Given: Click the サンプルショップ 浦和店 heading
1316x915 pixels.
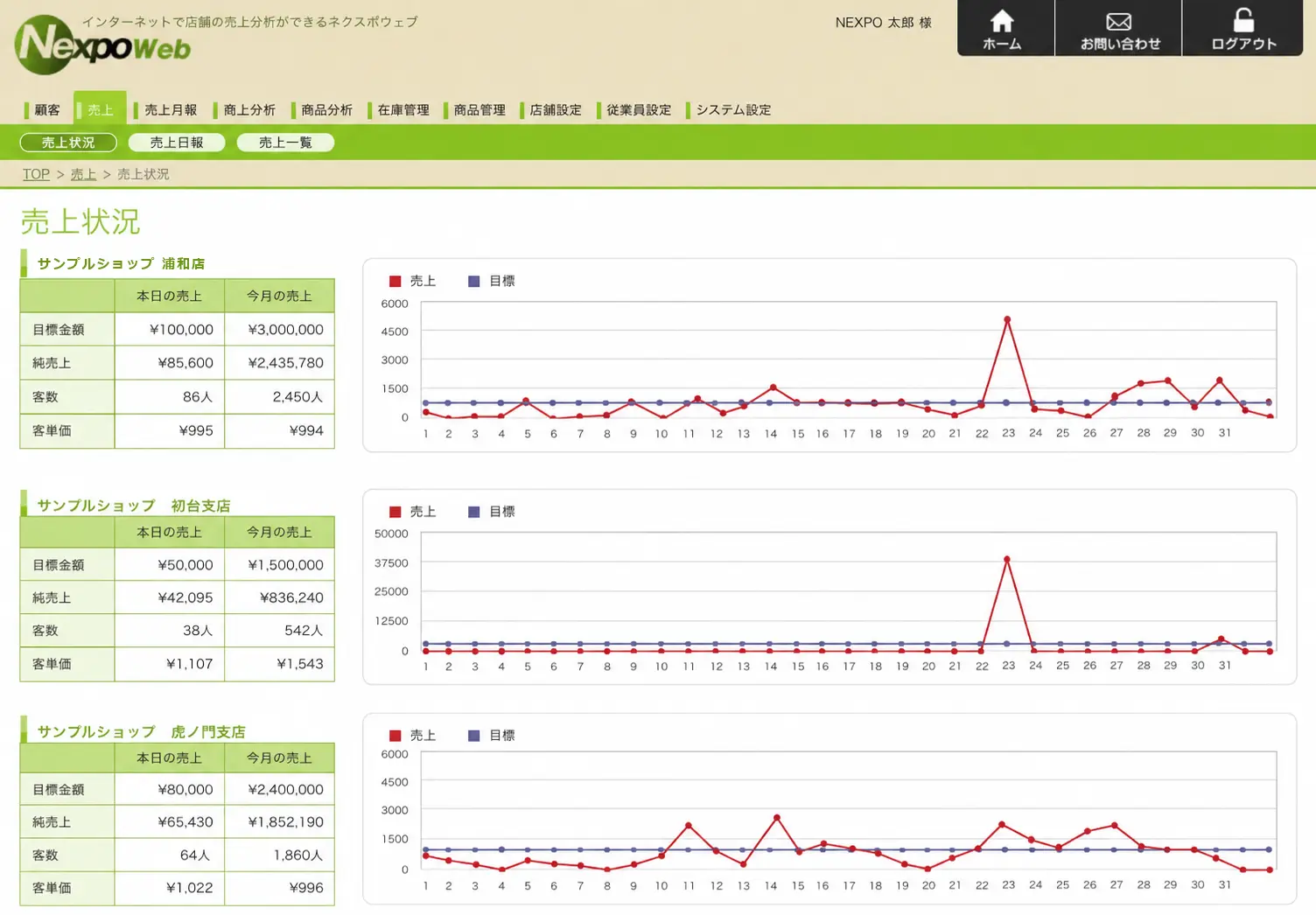Looking at the screenshot, I should [121, 263].
